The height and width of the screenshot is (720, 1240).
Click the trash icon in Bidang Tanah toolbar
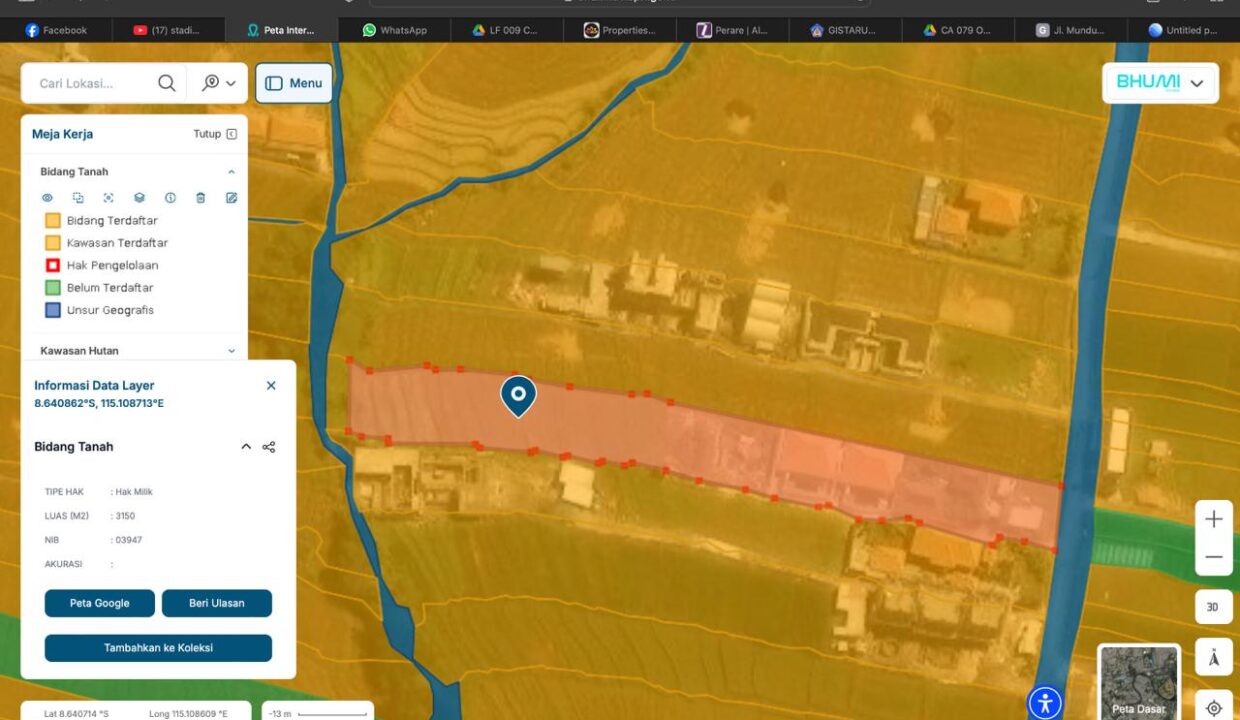point(201,198)
